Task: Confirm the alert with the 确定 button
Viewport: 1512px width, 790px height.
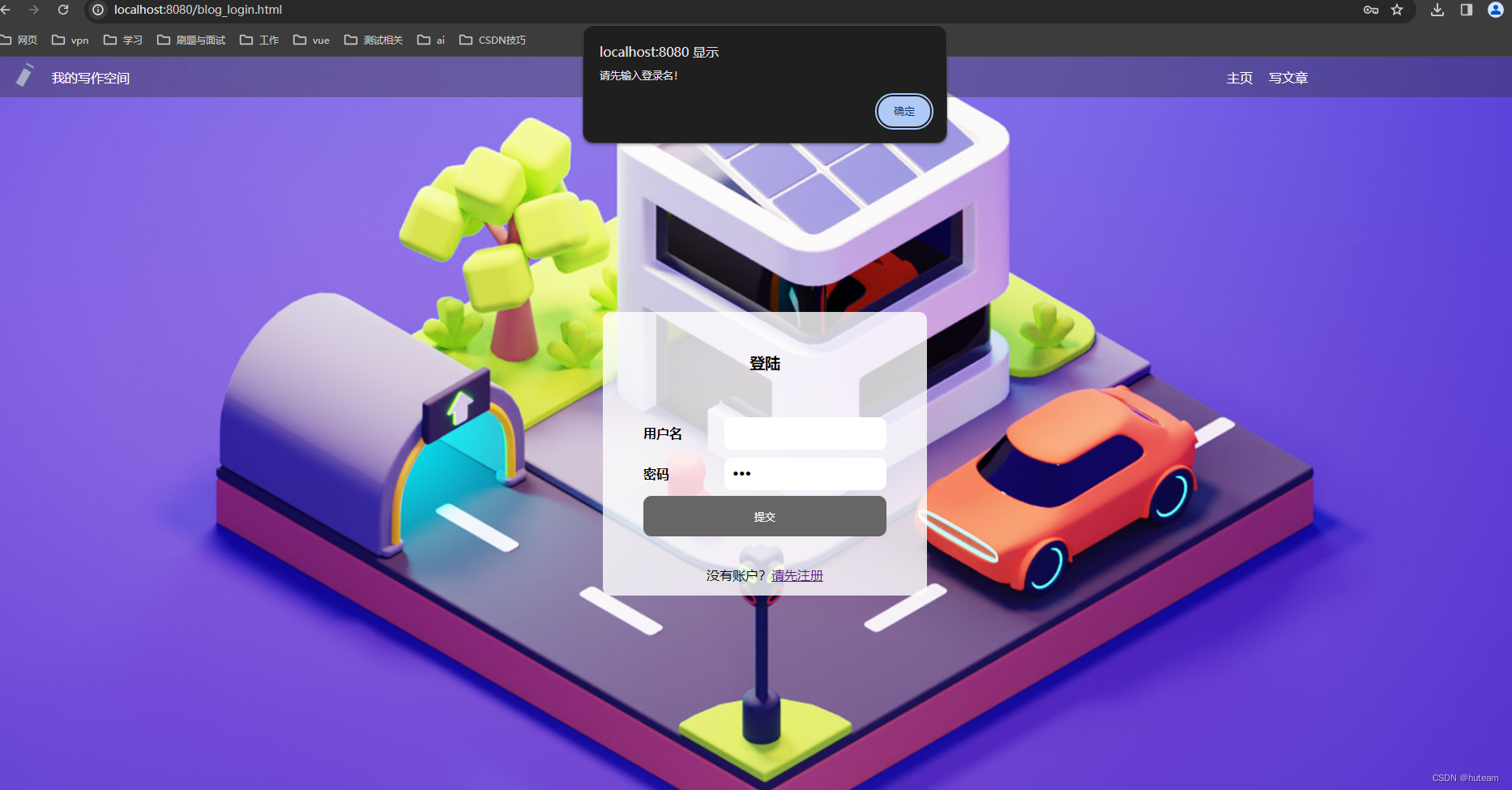Action: 904,111
